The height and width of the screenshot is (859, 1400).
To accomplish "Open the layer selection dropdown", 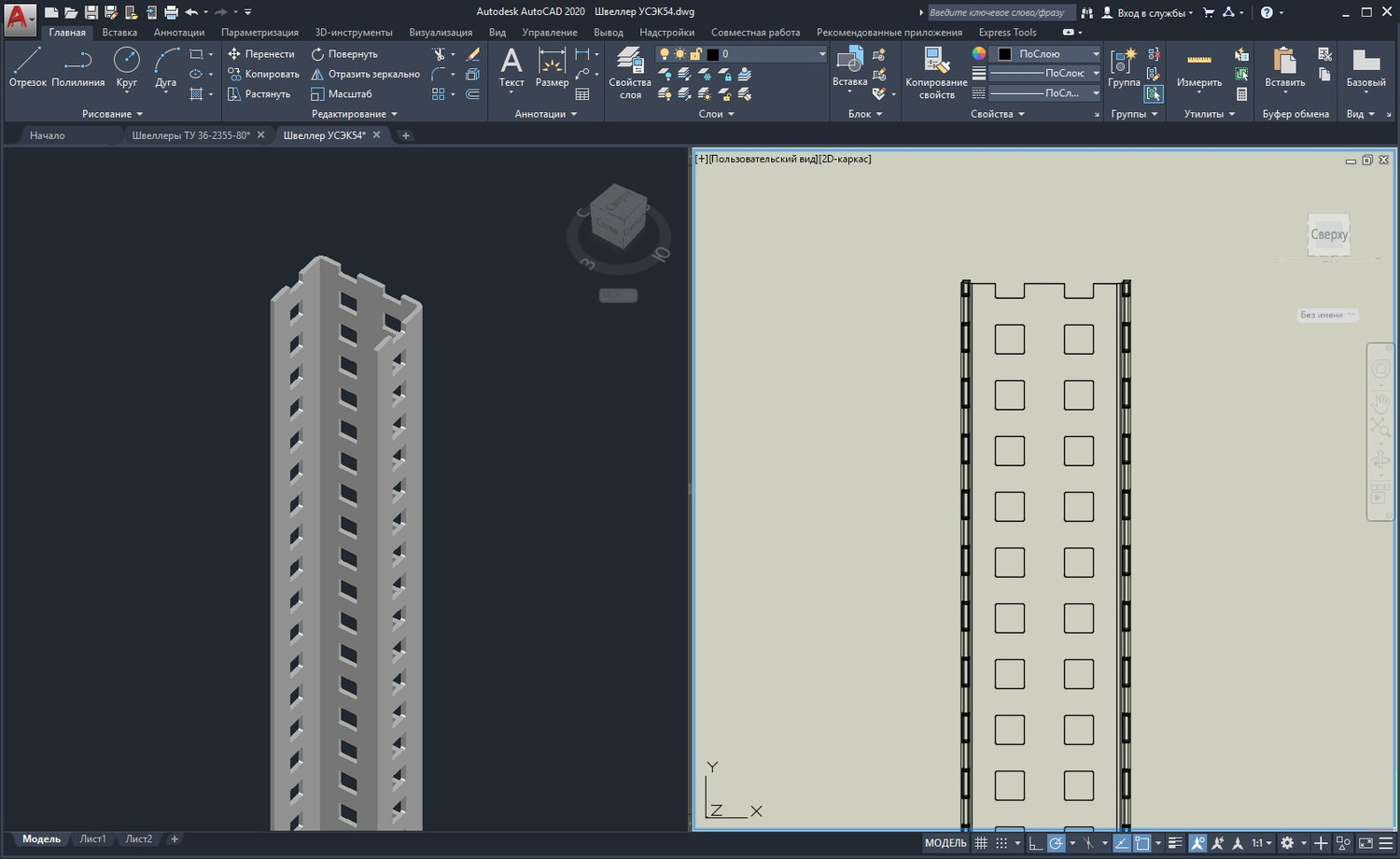I will pyautogui.click(x=741, y=54).
